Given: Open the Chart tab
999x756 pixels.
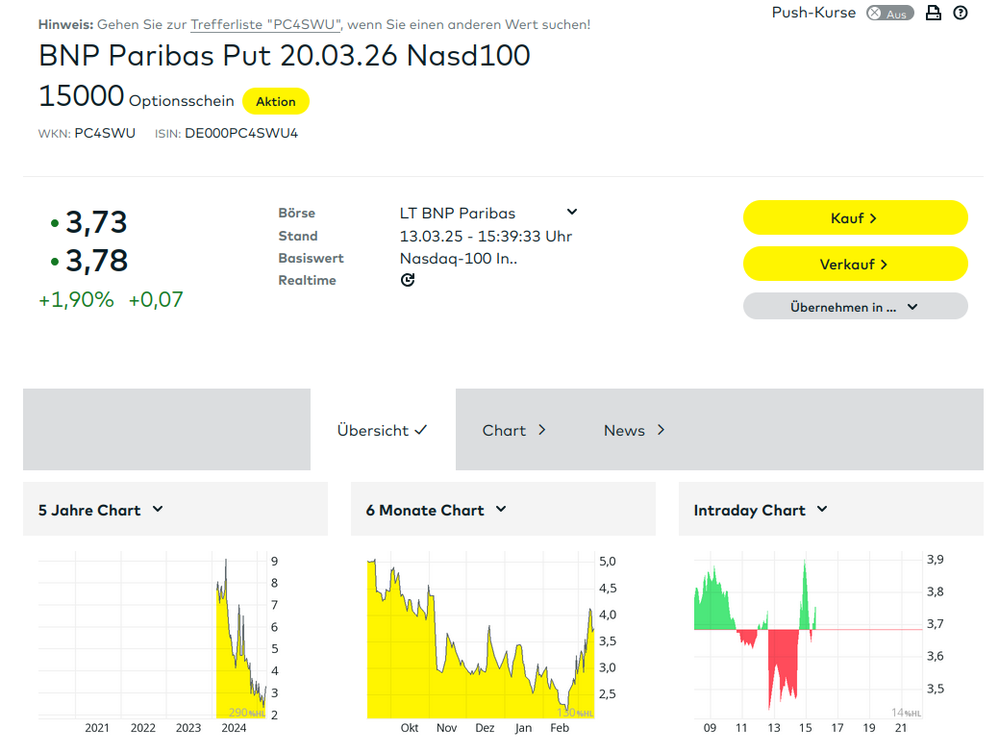Looking at the screenshot, I should tap(514, 430).
